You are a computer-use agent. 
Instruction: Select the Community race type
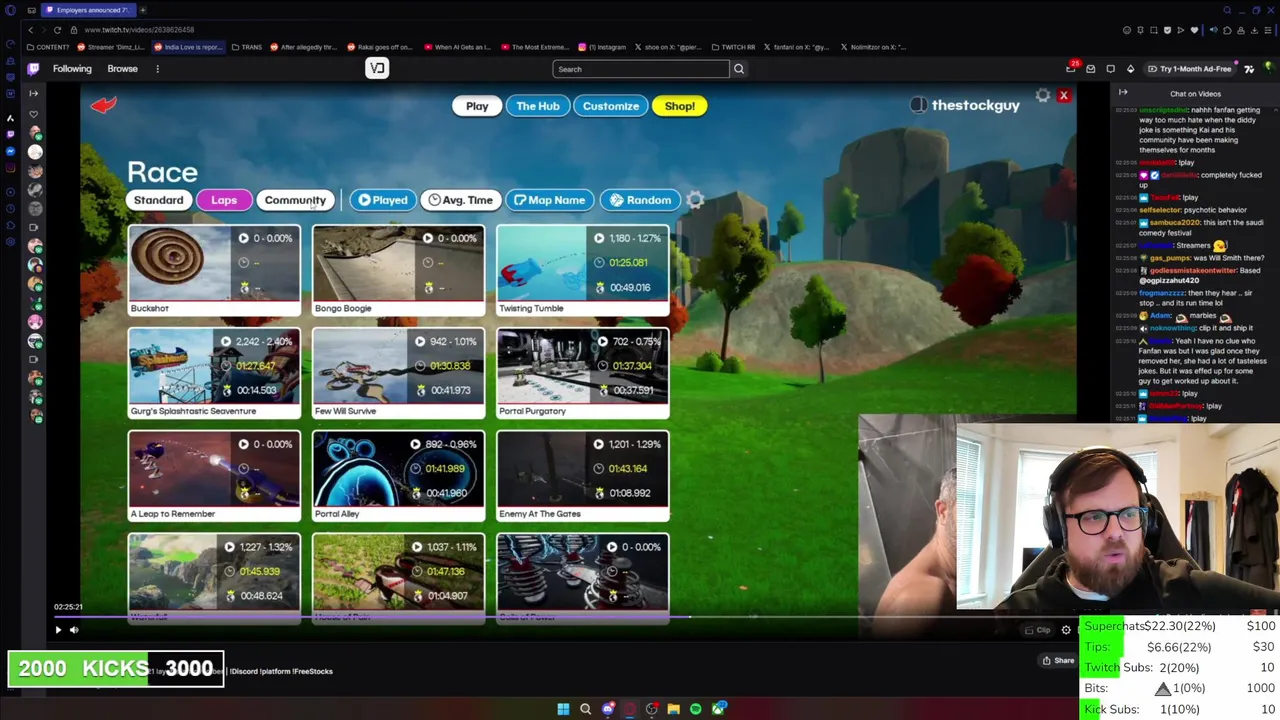pyautogui.click(x=295, y=200)
